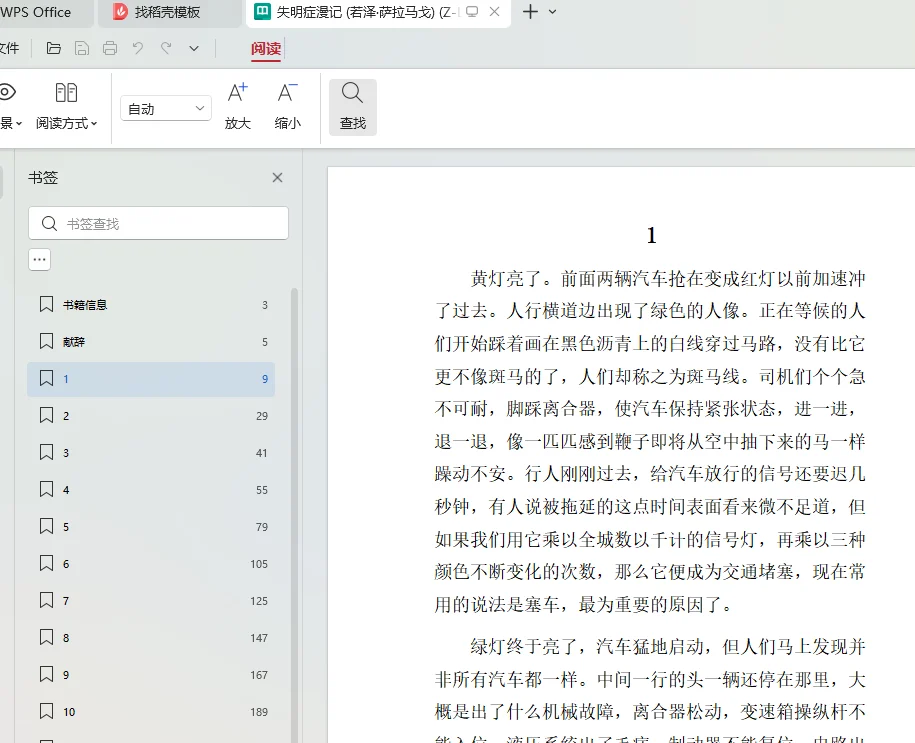The image size is (915, 743).
Task: Open the 阅读方式 reading mode menu
Action: point(67,107)
